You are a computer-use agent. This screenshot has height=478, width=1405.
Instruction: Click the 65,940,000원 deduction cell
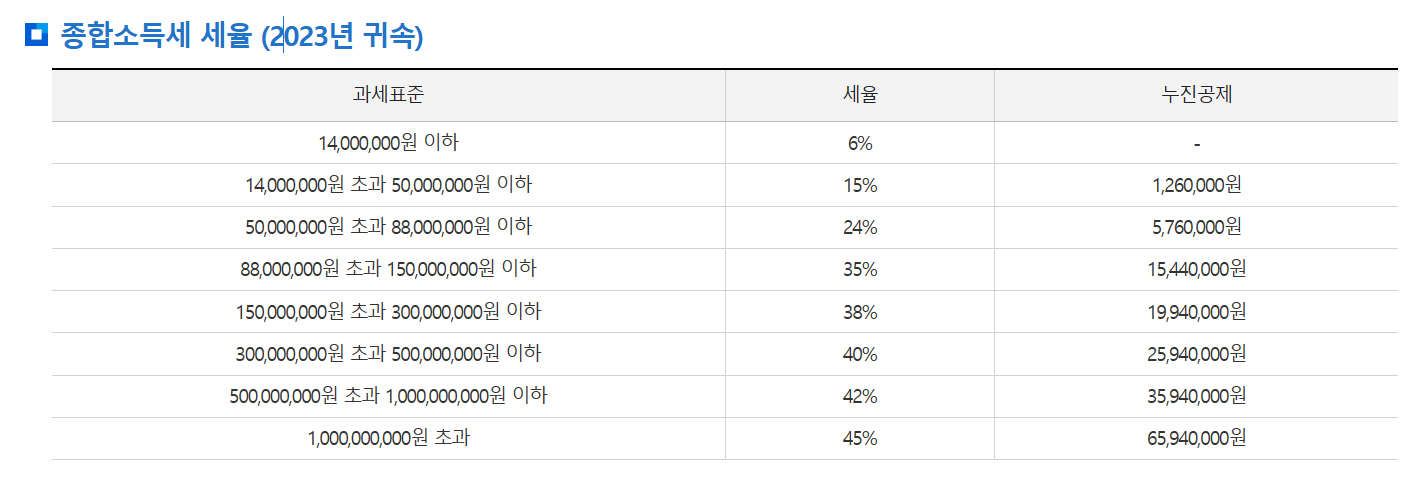coord(1196,438)
